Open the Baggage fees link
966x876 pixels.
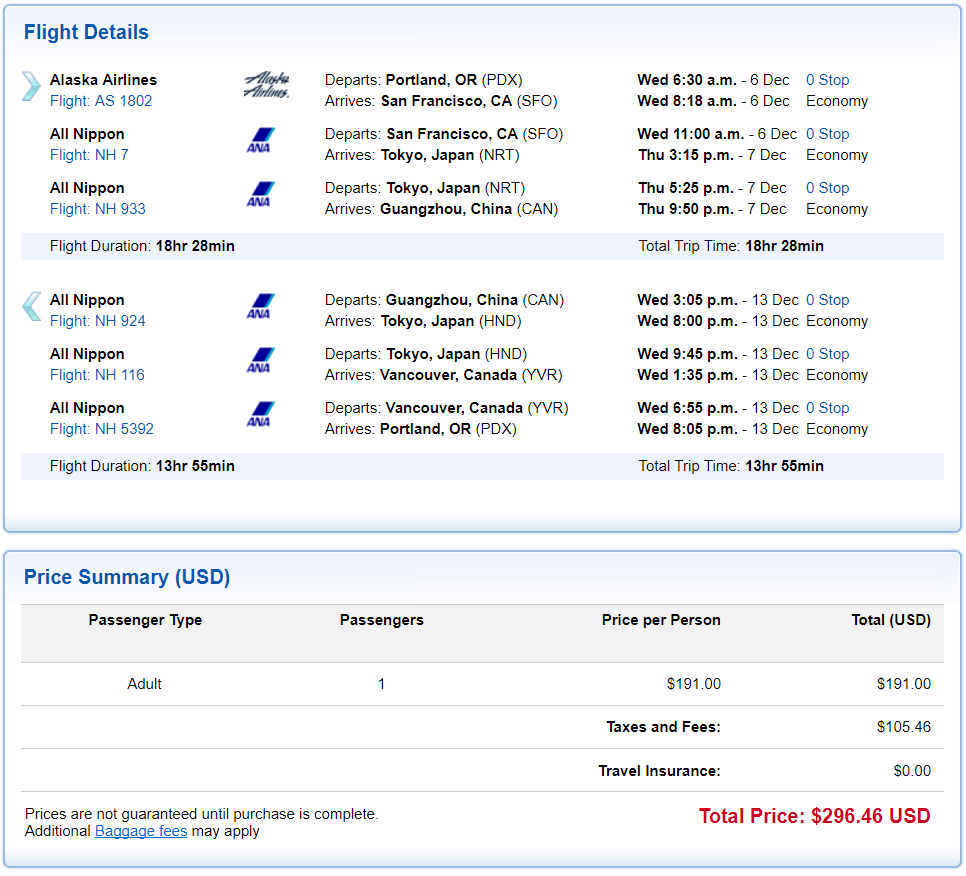pyautogui.click(x=141, y=831)
